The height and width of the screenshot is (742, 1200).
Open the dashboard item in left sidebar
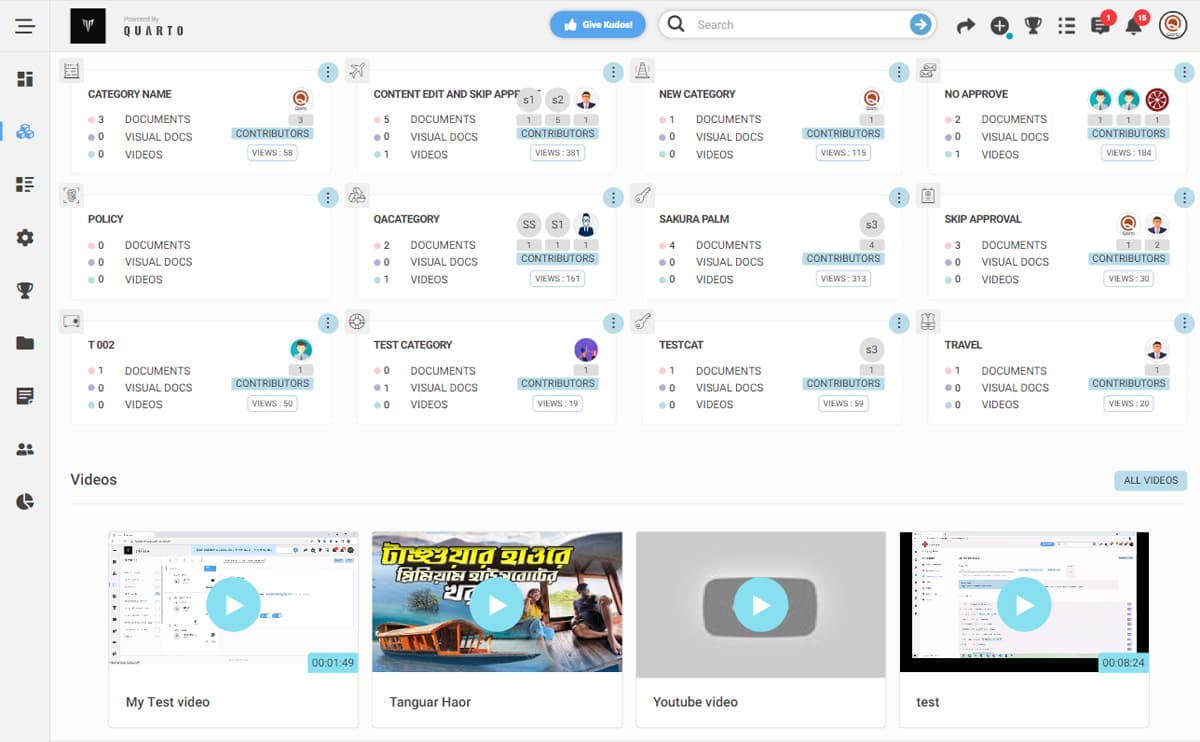25,79
